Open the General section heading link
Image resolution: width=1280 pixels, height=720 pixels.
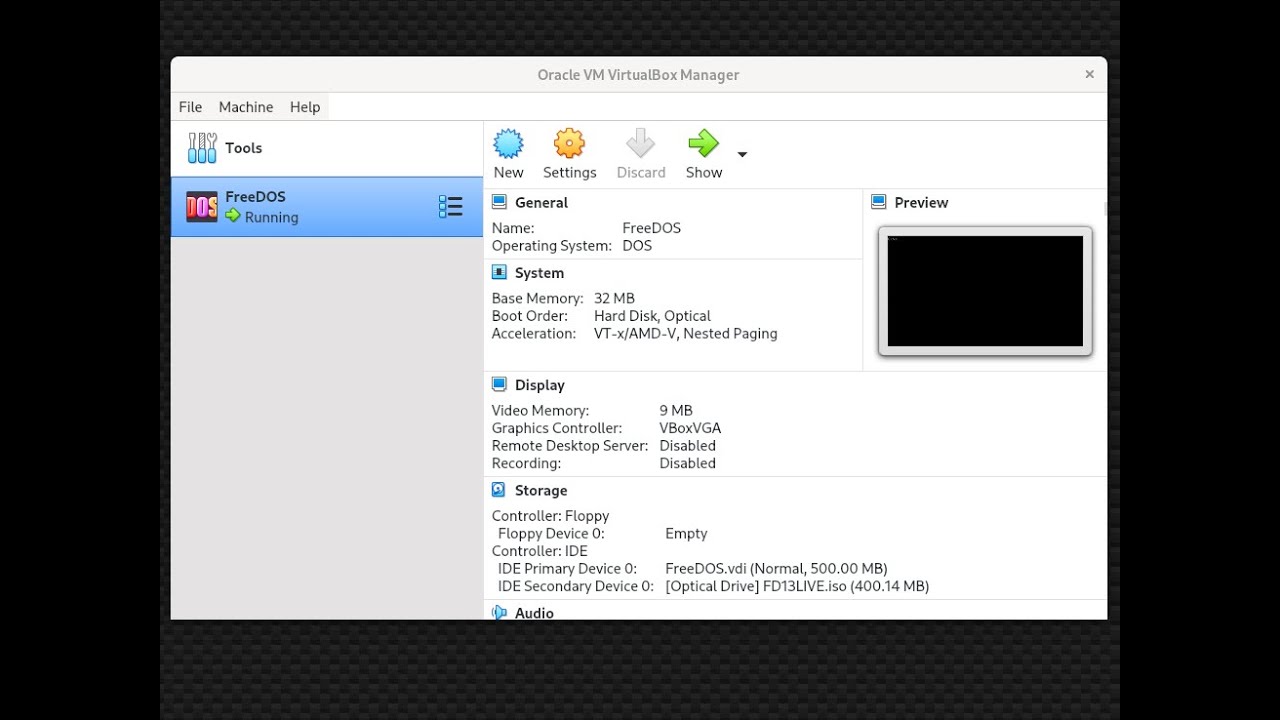tap(541, 202)
